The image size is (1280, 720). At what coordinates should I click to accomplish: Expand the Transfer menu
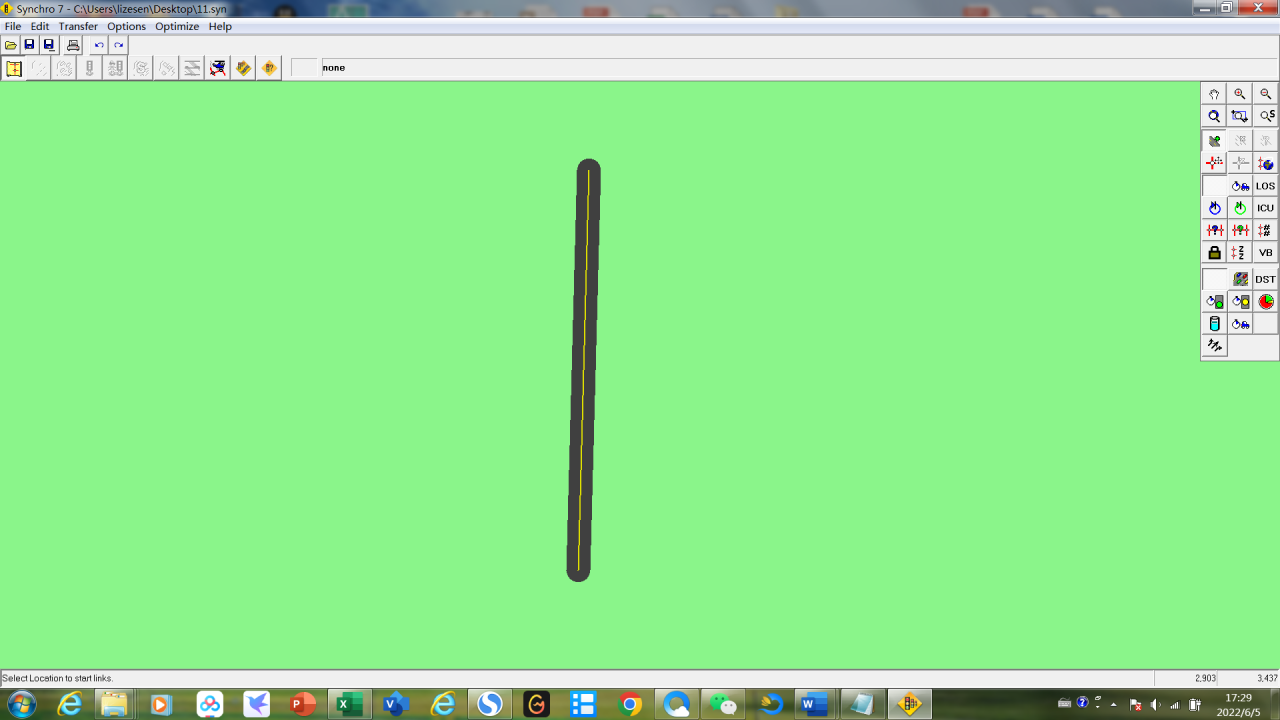coord(78,27)
